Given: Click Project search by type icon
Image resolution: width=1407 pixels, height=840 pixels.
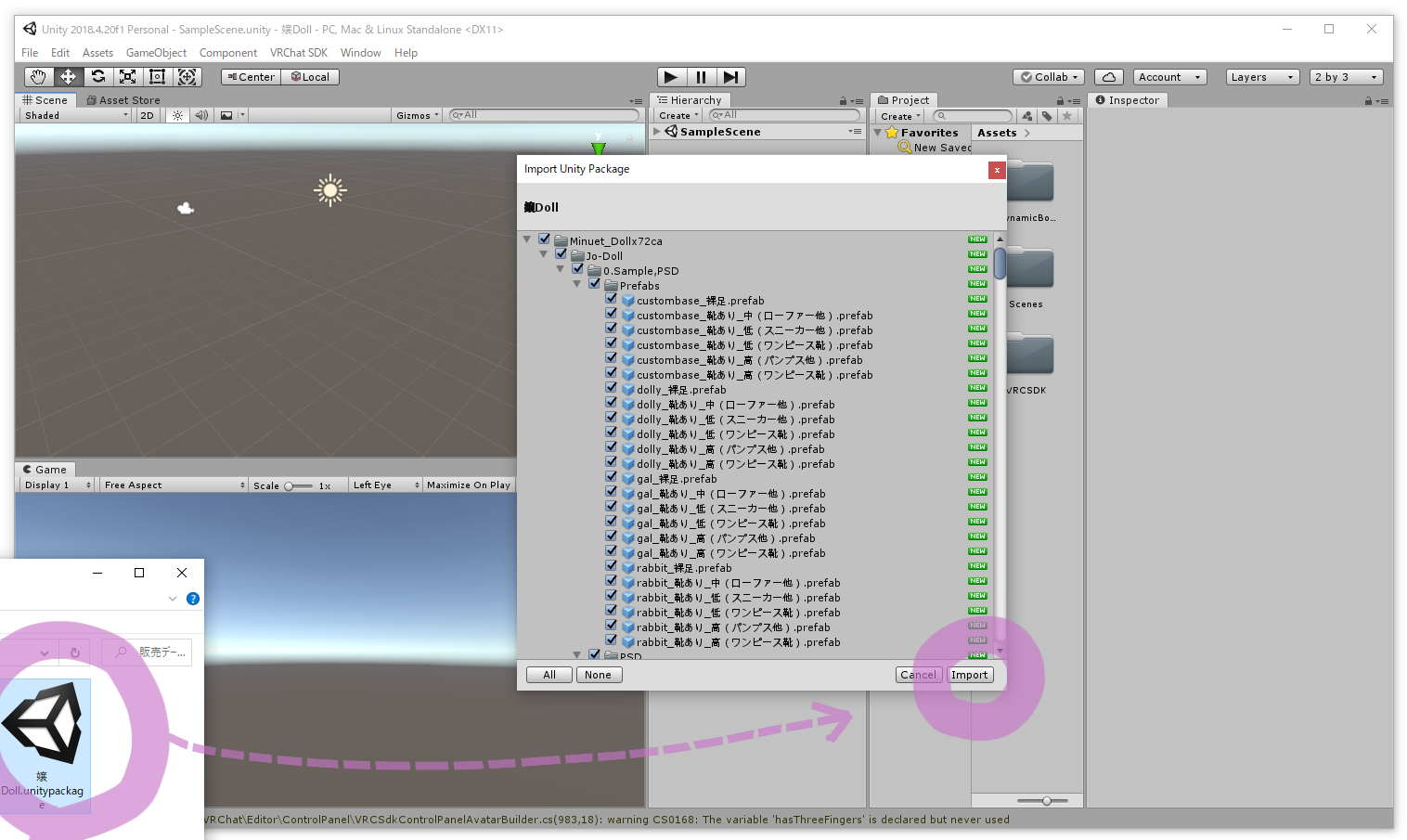Looking at the screenshot, I should pyautogui.click(x=1026, y=116).
